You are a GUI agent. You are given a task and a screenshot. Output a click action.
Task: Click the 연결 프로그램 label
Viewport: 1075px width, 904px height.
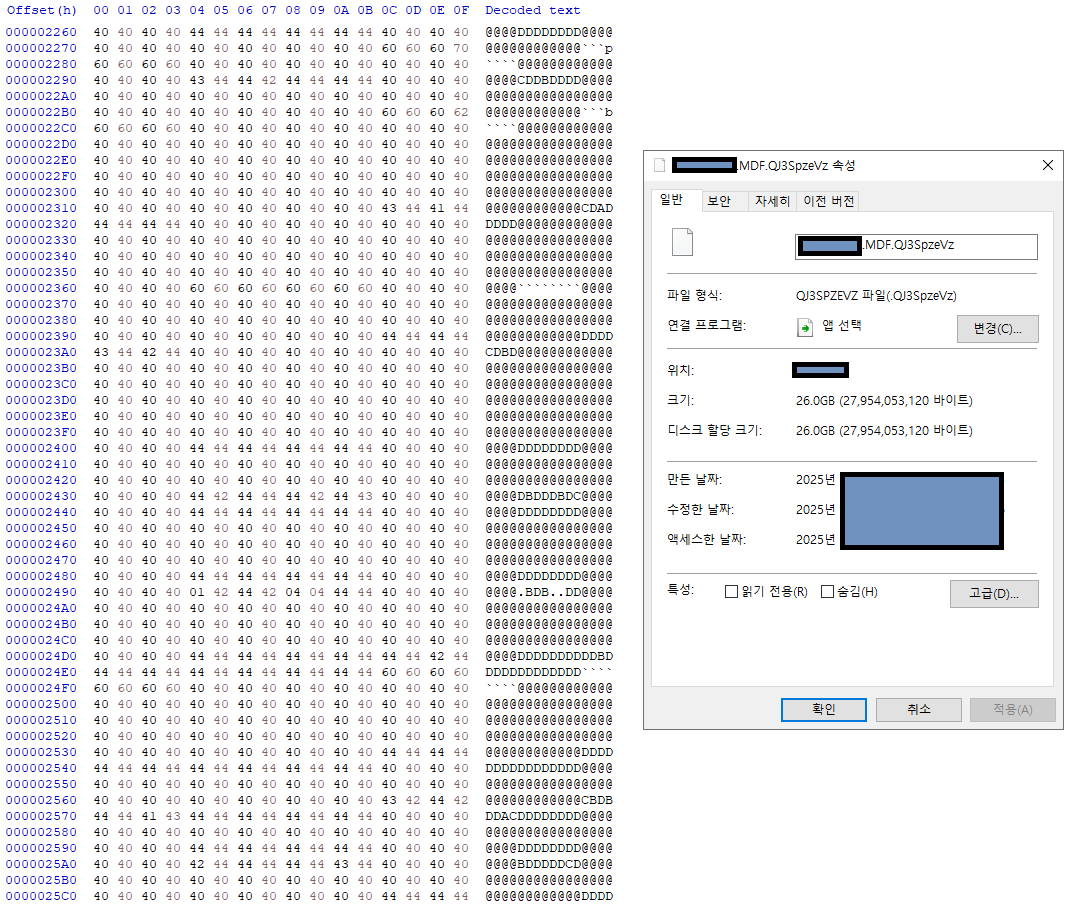(707, 325)
